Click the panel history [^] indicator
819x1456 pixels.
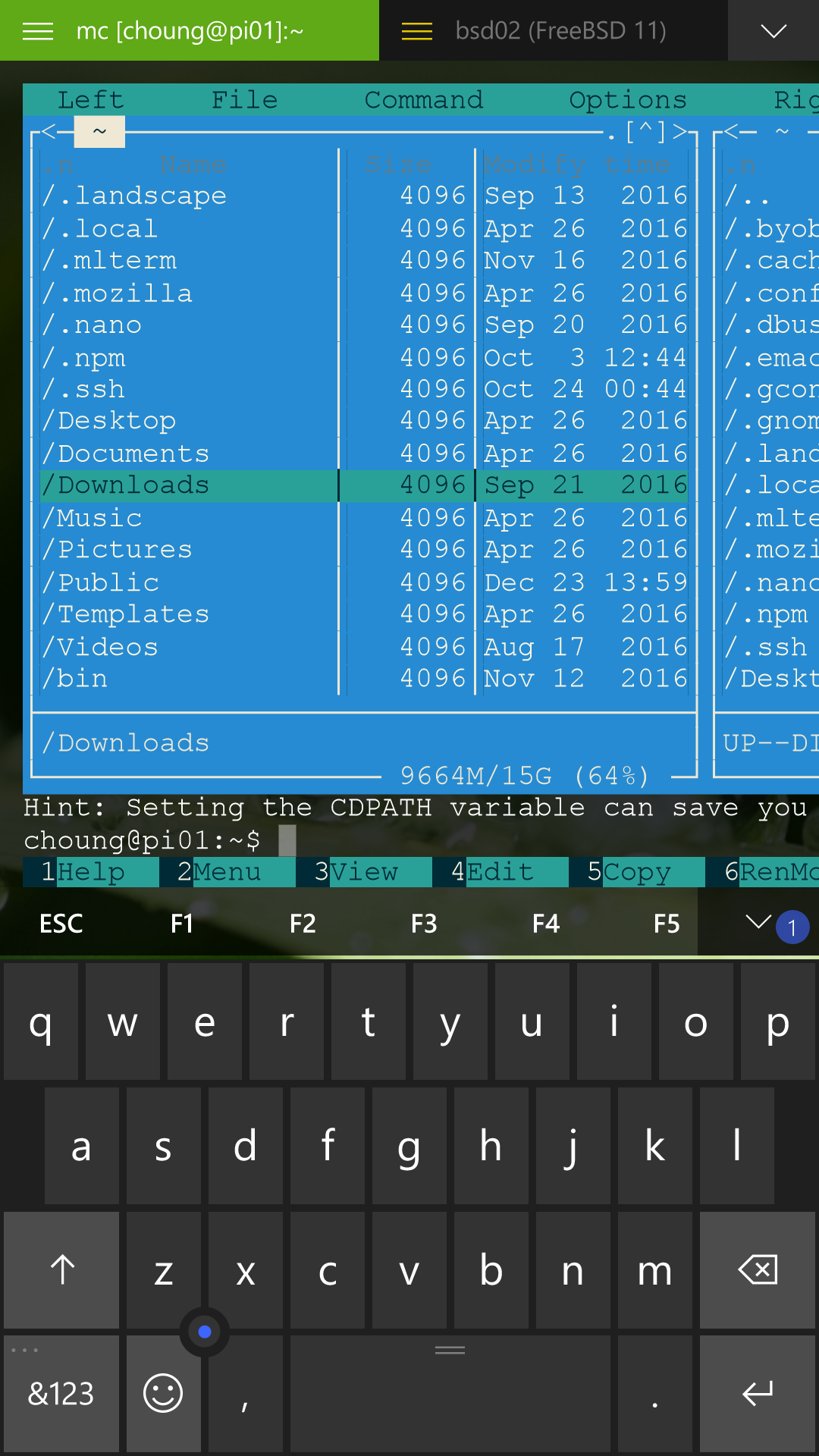point(645,132)
